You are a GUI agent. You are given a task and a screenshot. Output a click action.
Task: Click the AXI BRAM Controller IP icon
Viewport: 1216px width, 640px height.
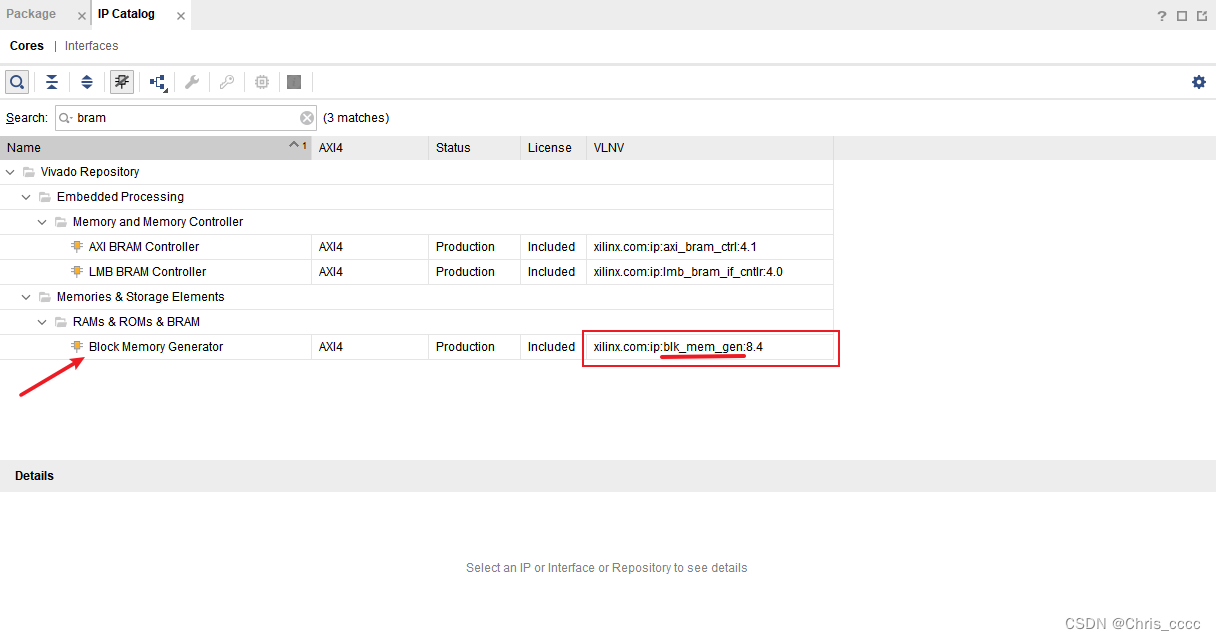[76, 246]
